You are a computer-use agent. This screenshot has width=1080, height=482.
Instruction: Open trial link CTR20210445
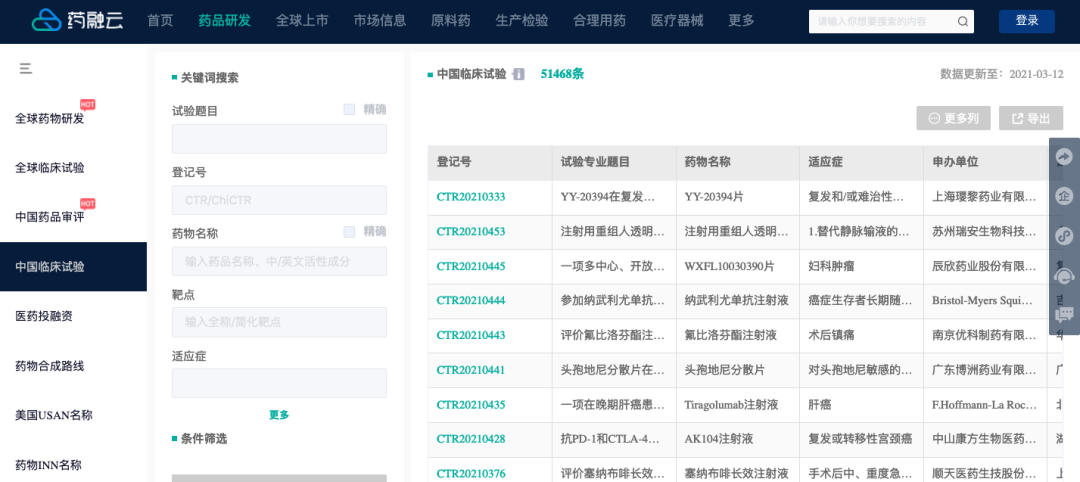point(471,266)
